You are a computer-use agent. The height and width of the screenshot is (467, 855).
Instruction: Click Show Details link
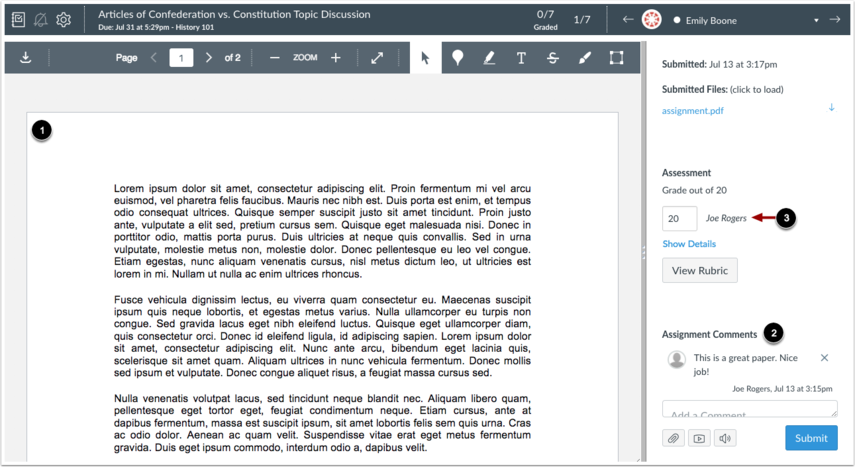689,244
